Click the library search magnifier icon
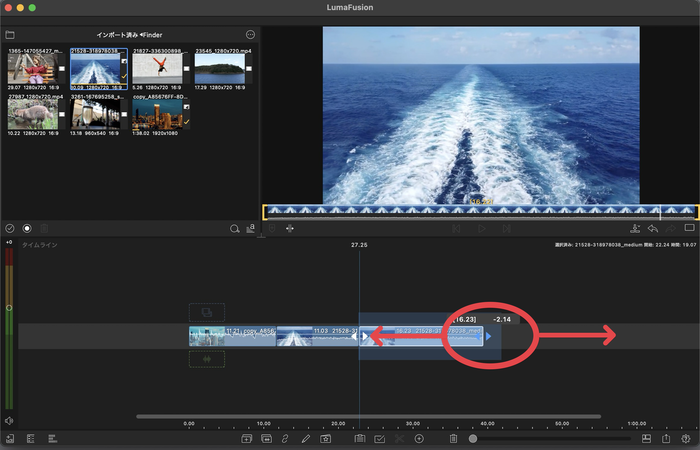Image resolution: width=700 pixels, height=450 pixels. (235, 229)
